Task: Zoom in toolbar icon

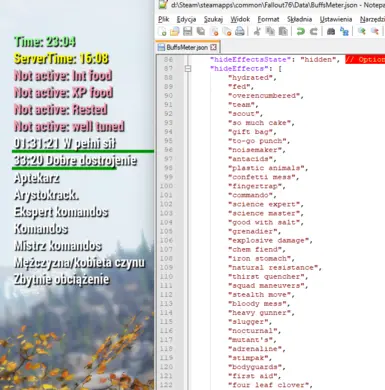Action: coord(361,32)
